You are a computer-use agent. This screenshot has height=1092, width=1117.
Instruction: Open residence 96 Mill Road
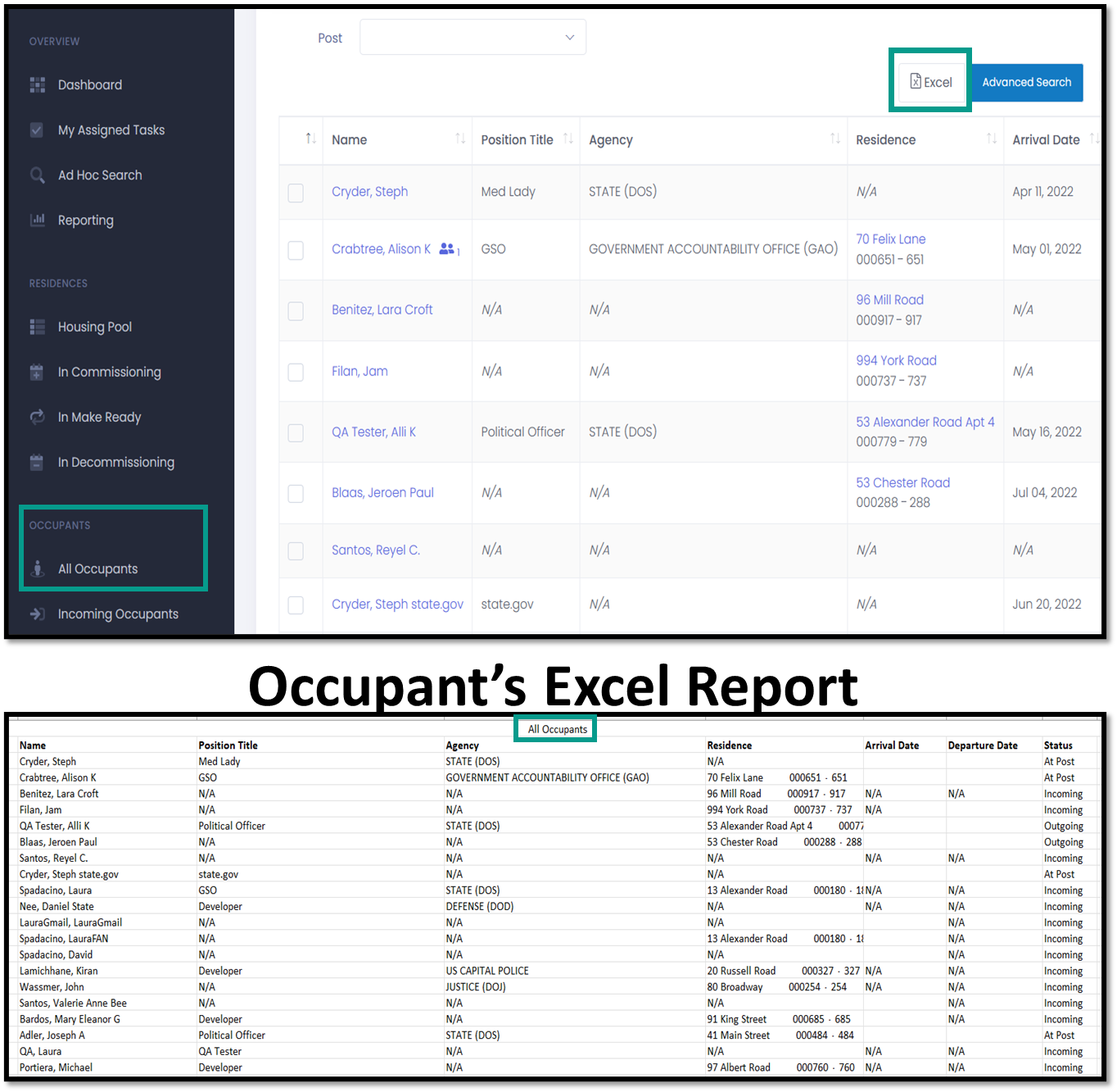pos(889,299)
